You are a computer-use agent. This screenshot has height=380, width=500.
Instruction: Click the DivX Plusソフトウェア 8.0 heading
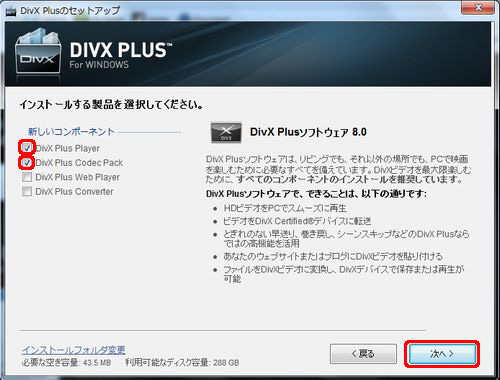[308, 132]
